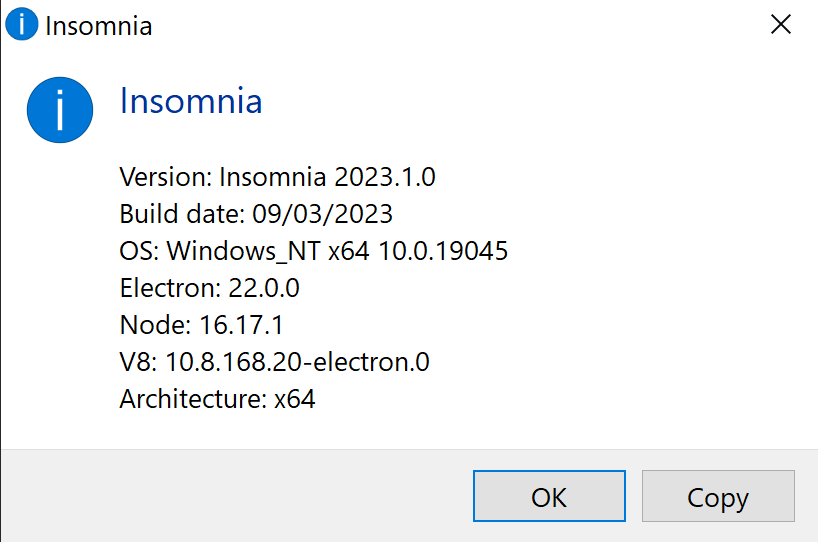This screenshot has height=542, width=818.
Task: Click the V8 10.8.168.20-electron.0 line
Action: (x=274, y=362)
